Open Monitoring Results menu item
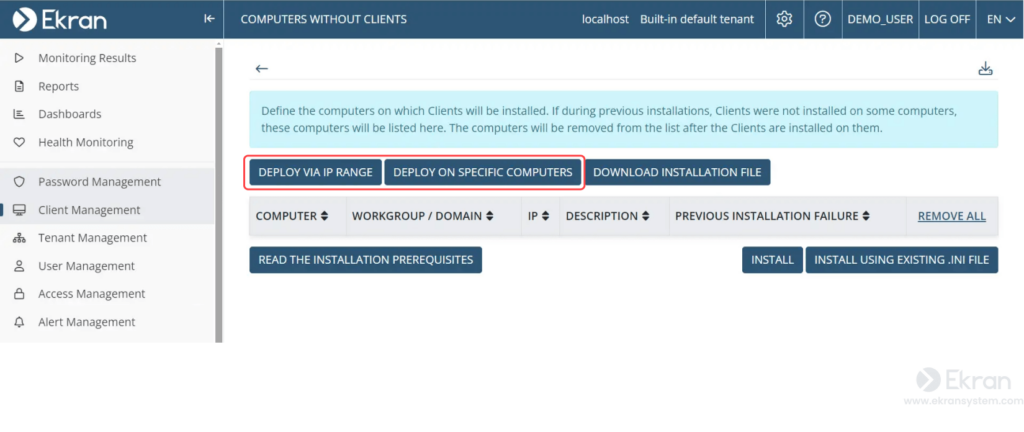This screenshot has width=1024, height=432. click(x=88, y=58)
